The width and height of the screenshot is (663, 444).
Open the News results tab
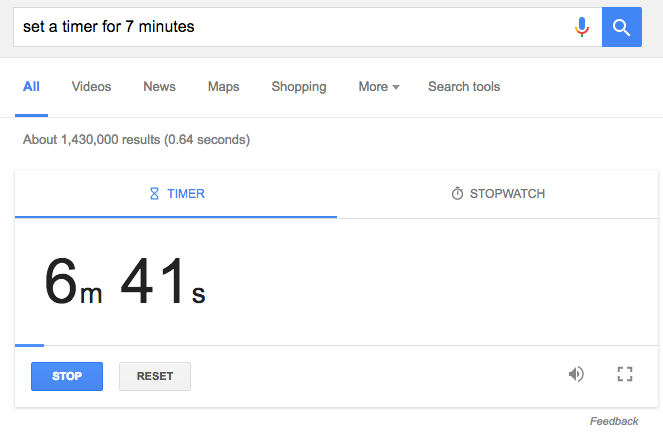point(159,87)
